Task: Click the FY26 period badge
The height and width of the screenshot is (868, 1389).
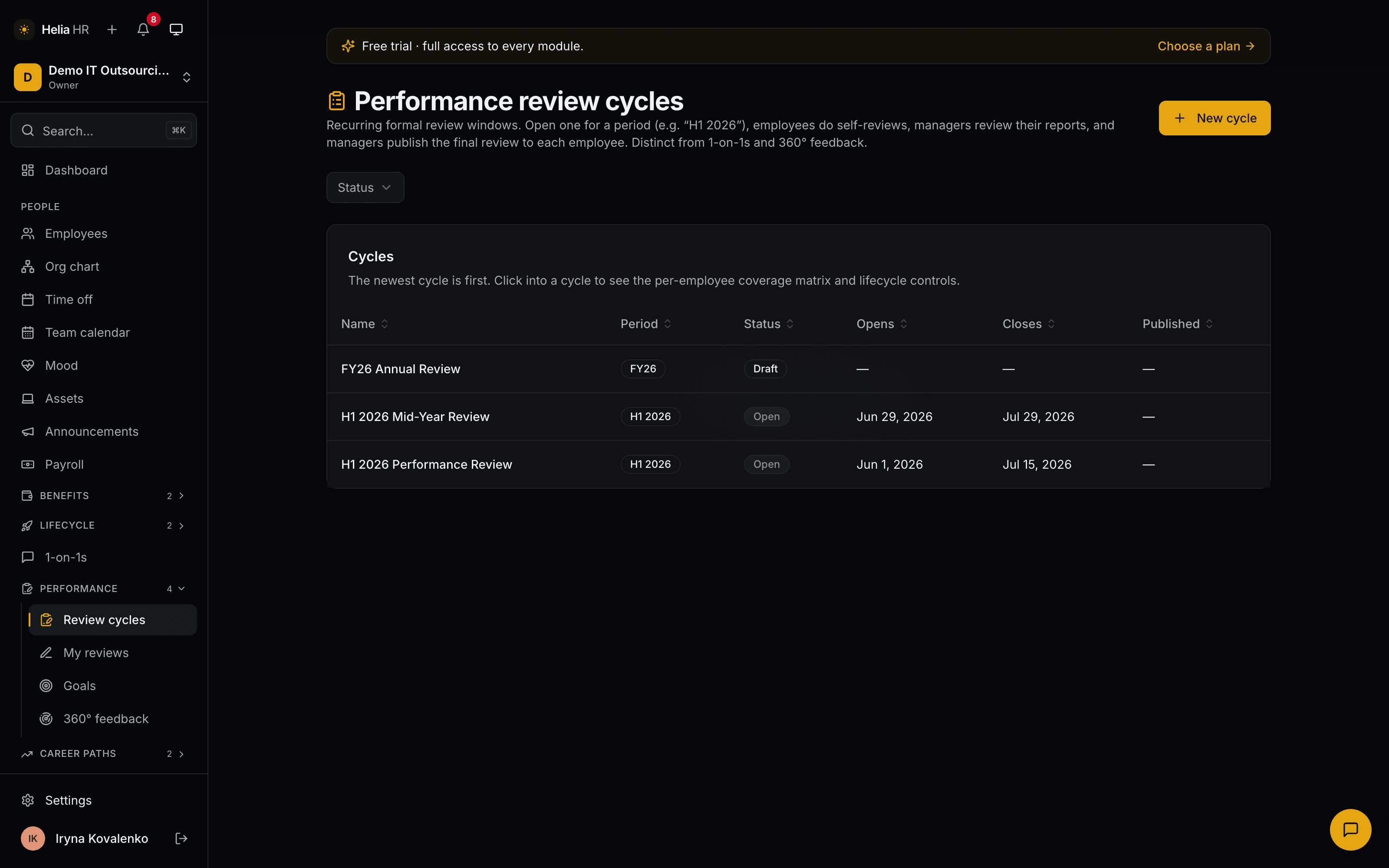Action: [x=643, y=369]
